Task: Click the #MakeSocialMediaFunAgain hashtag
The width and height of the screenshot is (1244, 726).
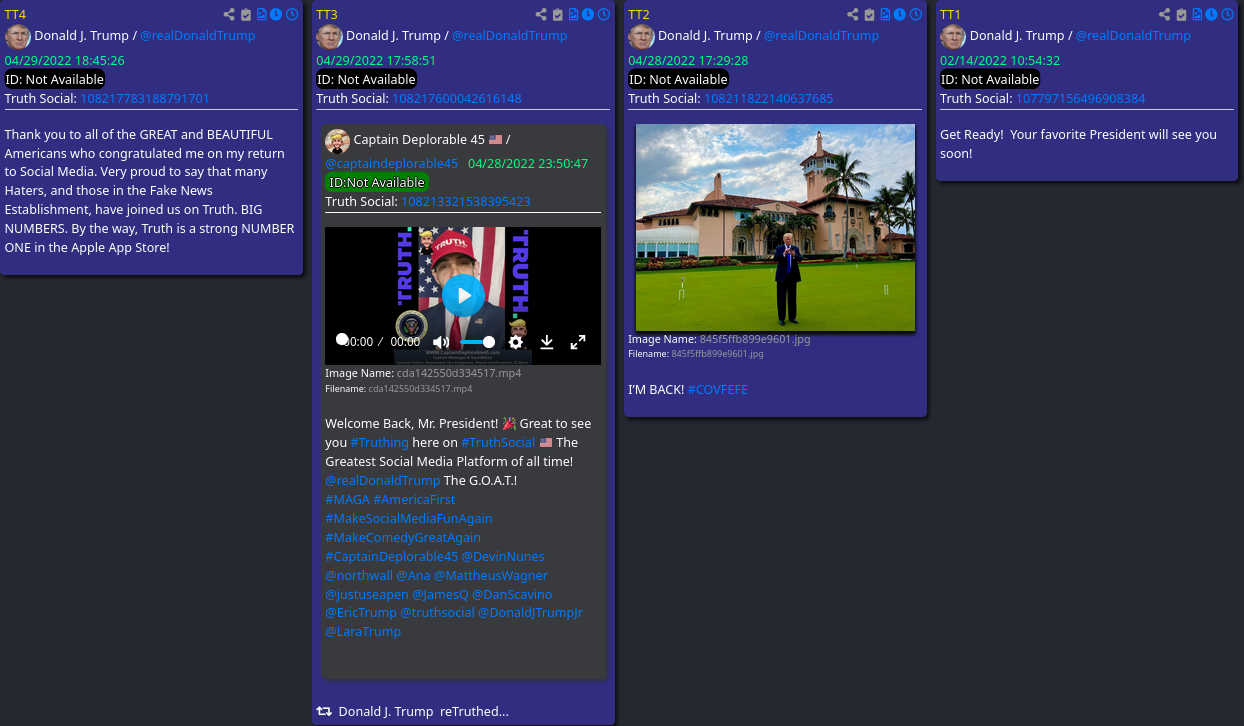Action: tap(409, 519)
